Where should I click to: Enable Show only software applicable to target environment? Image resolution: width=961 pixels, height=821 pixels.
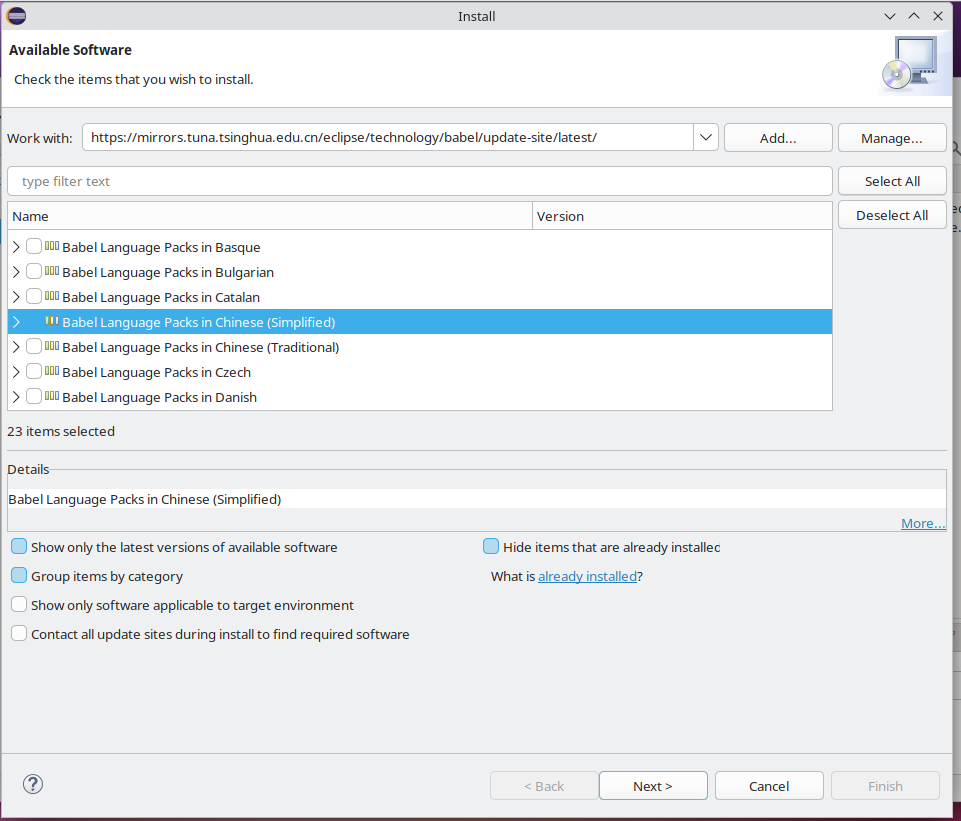click(x=19, y=605)
